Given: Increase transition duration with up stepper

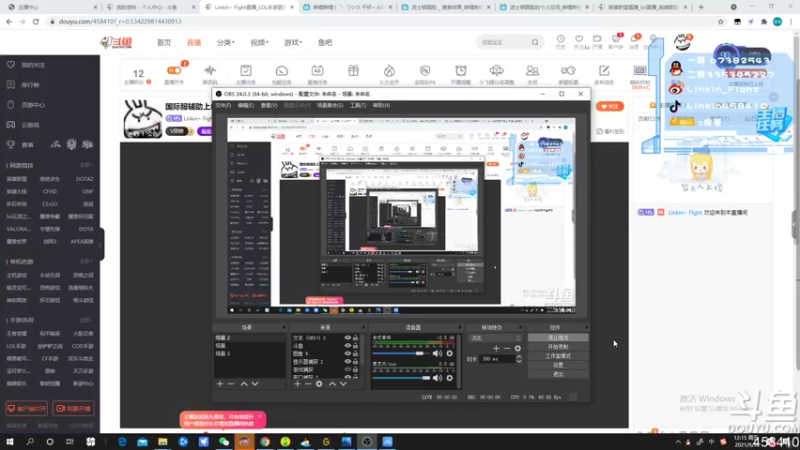Looking at the screenshot, I should 519,357.
